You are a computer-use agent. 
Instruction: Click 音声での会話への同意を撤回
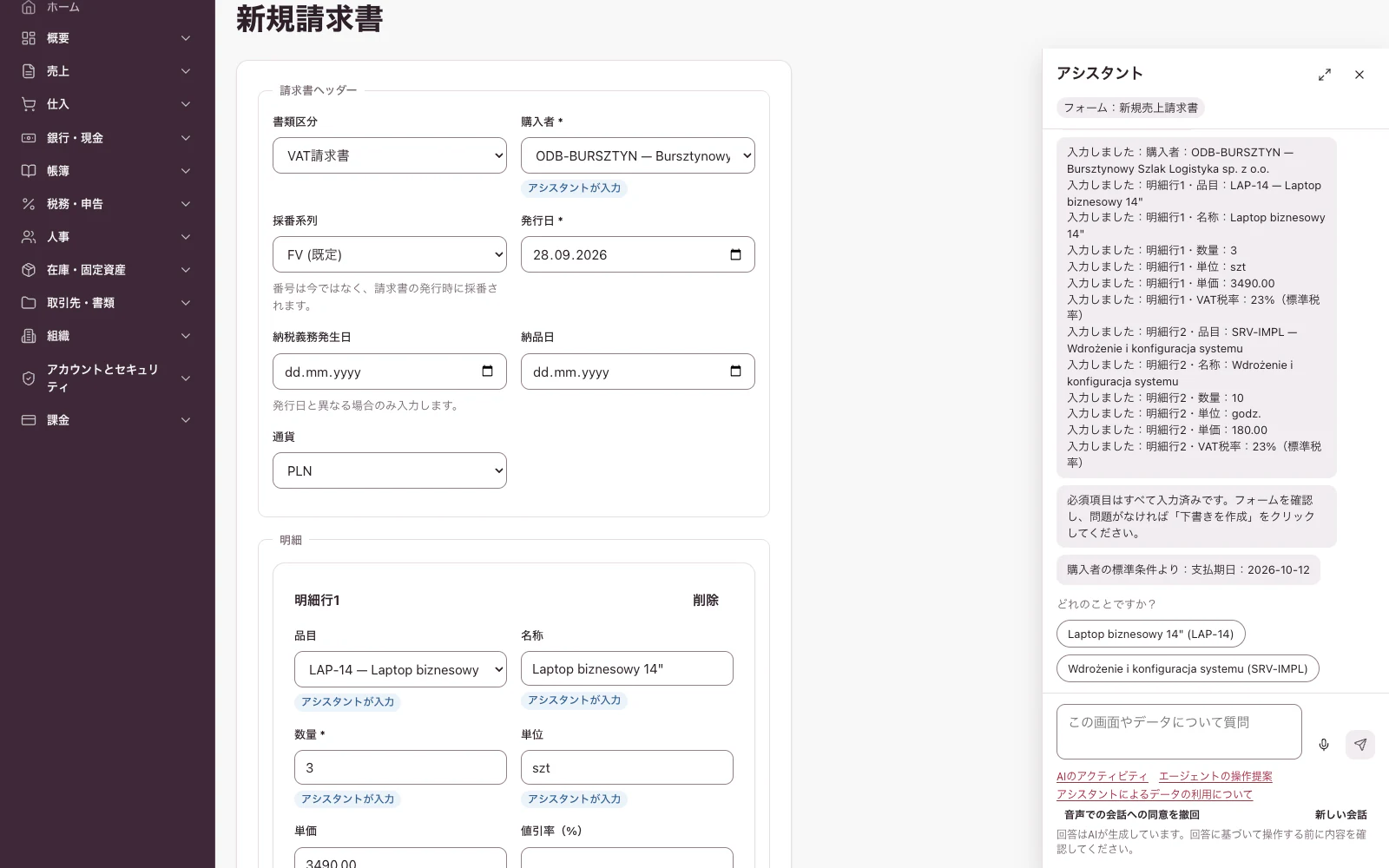point(1132,814)
